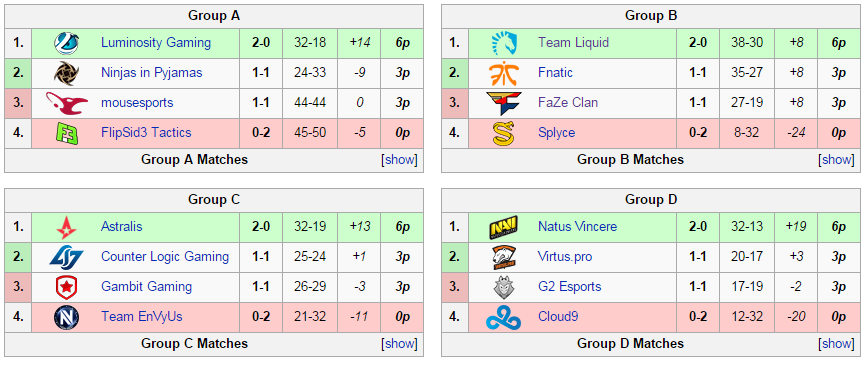Click the FaZe Clan logo
The width and height of the screenshot is (864, 365).
pyautogui.click(x=504, y=103)
